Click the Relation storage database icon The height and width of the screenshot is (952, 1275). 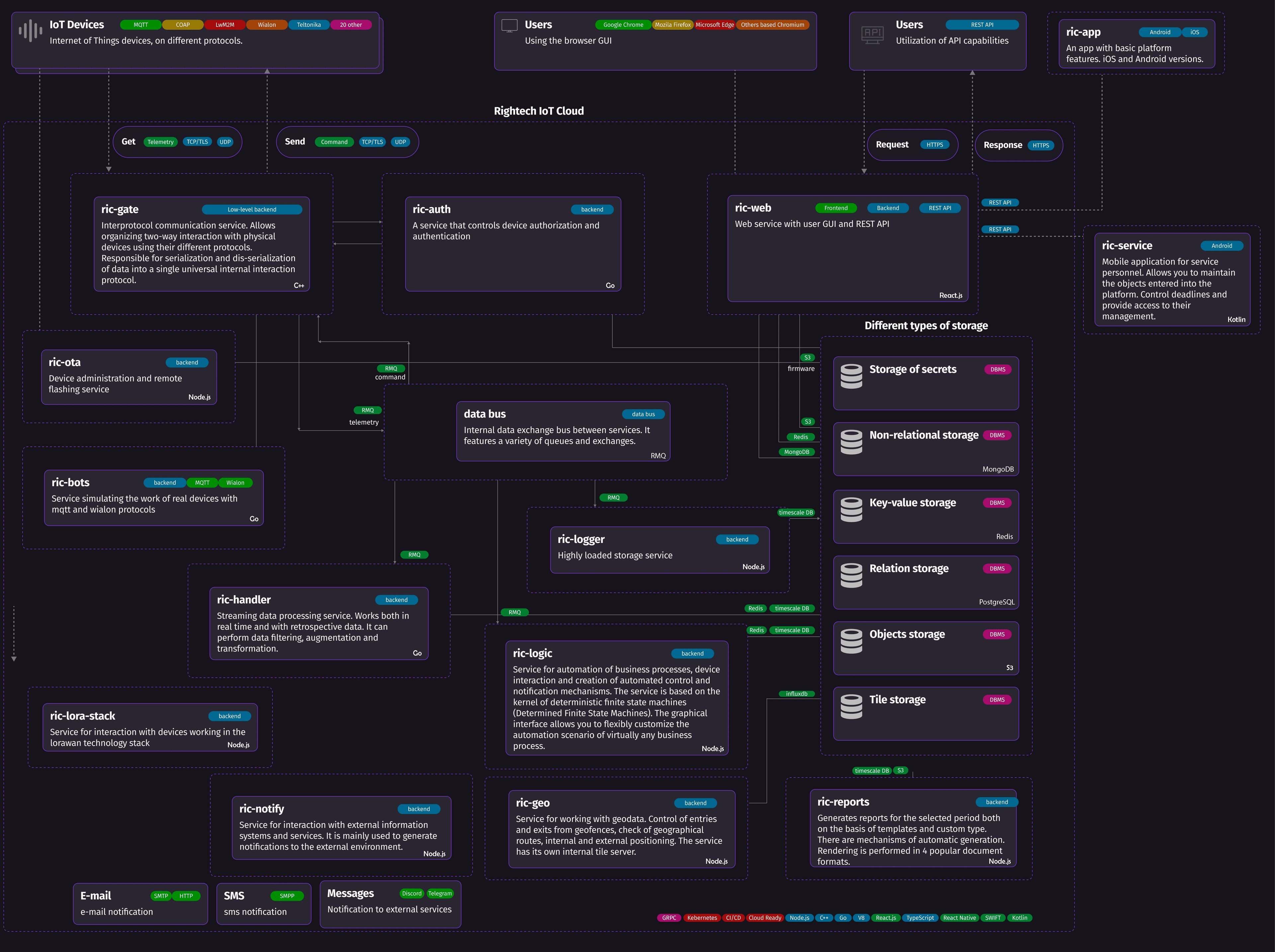851,575
